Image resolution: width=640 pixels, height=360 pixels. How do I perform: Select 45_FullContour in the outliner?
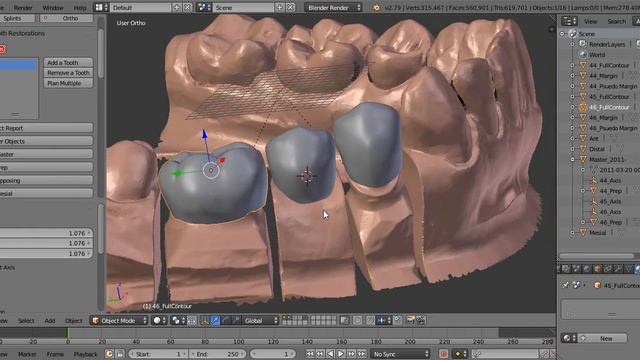coord(609,97)
